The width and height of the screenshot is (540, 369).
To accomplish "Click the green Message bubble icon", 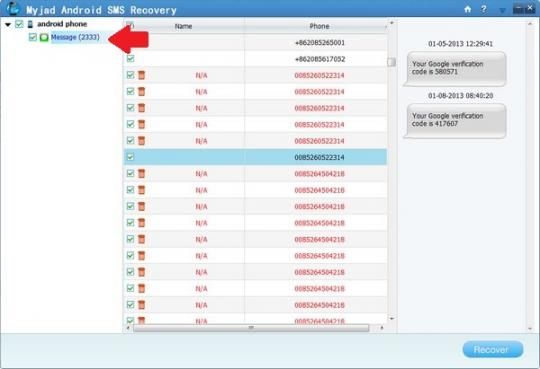I will point(44,37).
